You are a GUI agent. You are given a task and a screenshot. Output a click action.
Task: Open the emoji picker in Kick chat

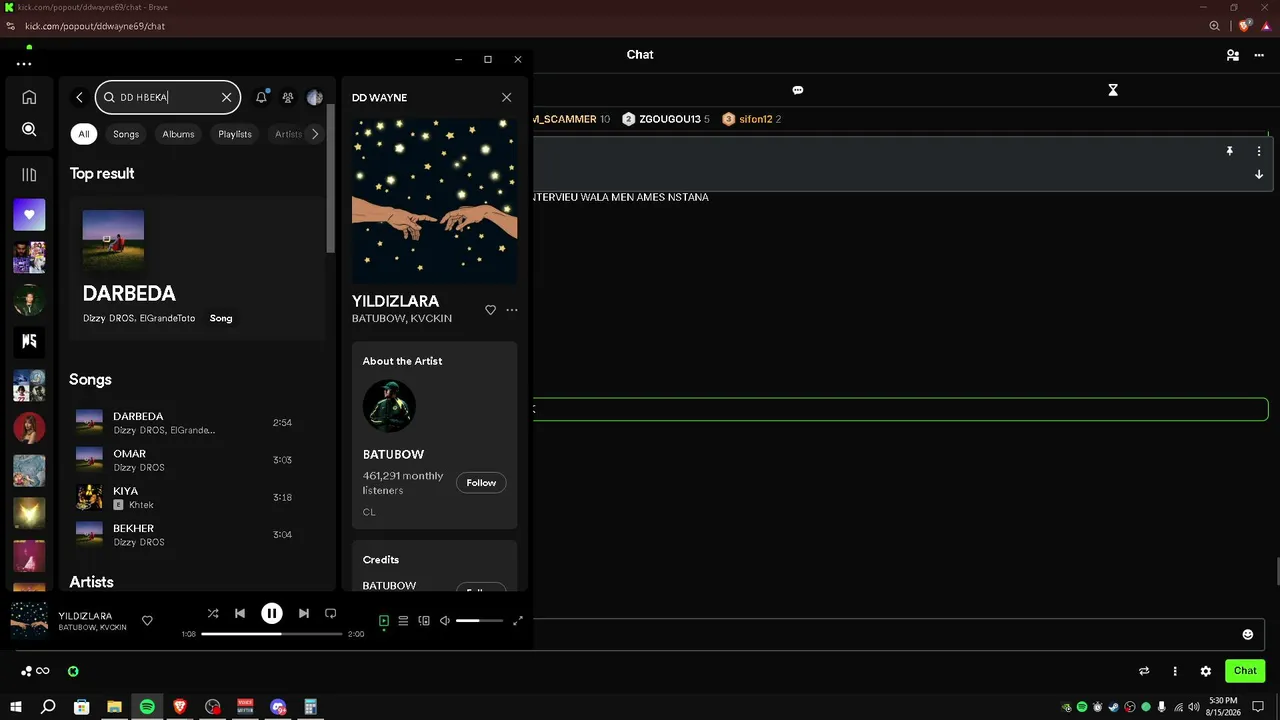click(x=1248, y=634)
